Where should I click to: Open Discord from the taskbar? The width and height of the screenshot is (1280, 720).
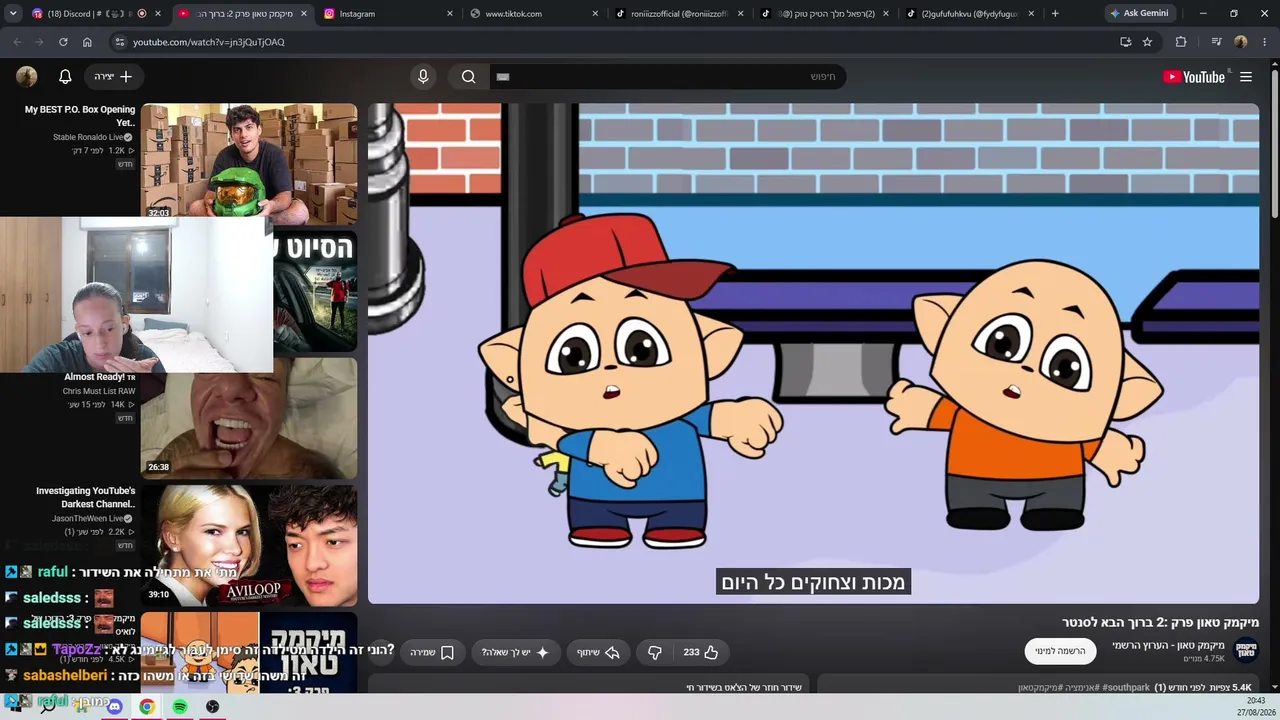tap(115, 707)
